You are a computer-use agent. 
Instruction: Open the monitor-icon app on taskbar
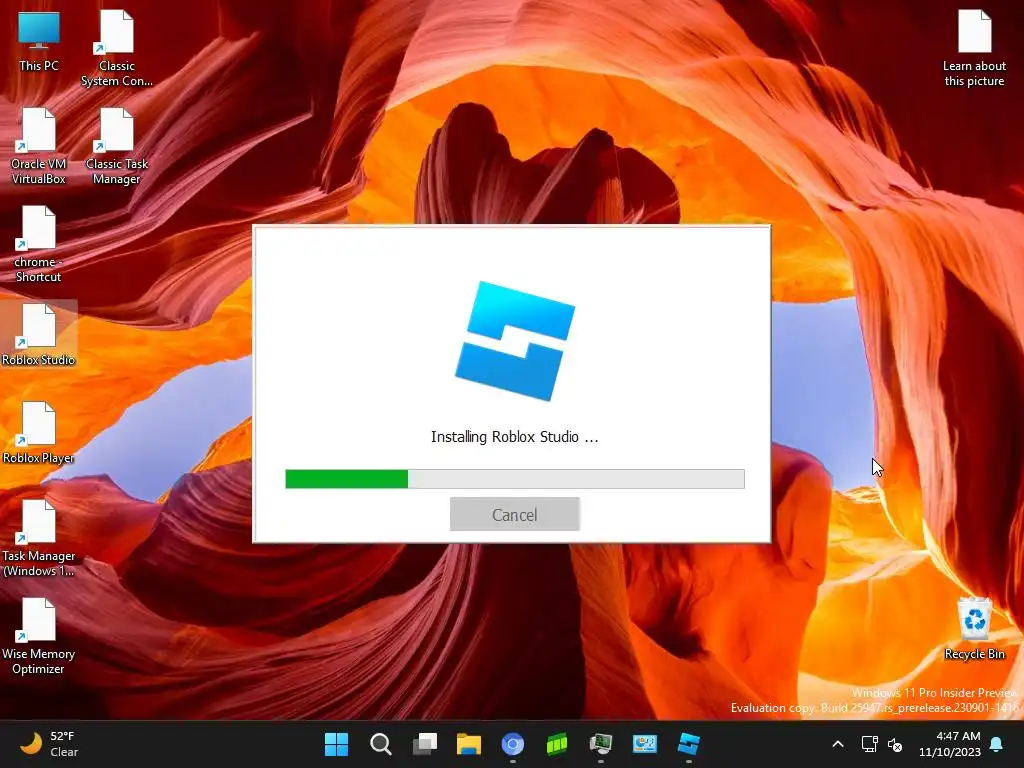601,744
